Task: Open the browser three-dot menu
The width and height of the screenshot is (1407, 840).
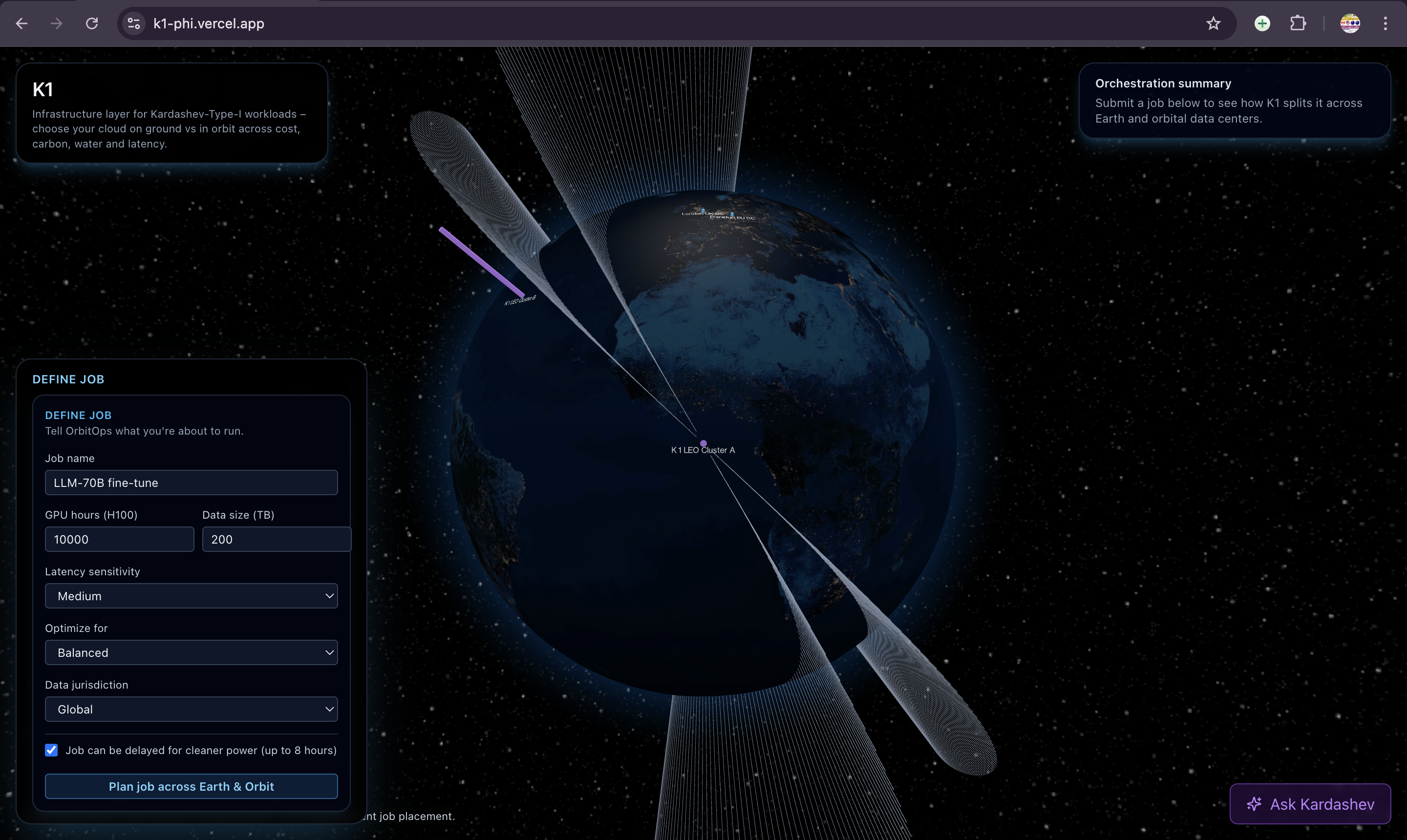Action: (x=1385, y=23)
